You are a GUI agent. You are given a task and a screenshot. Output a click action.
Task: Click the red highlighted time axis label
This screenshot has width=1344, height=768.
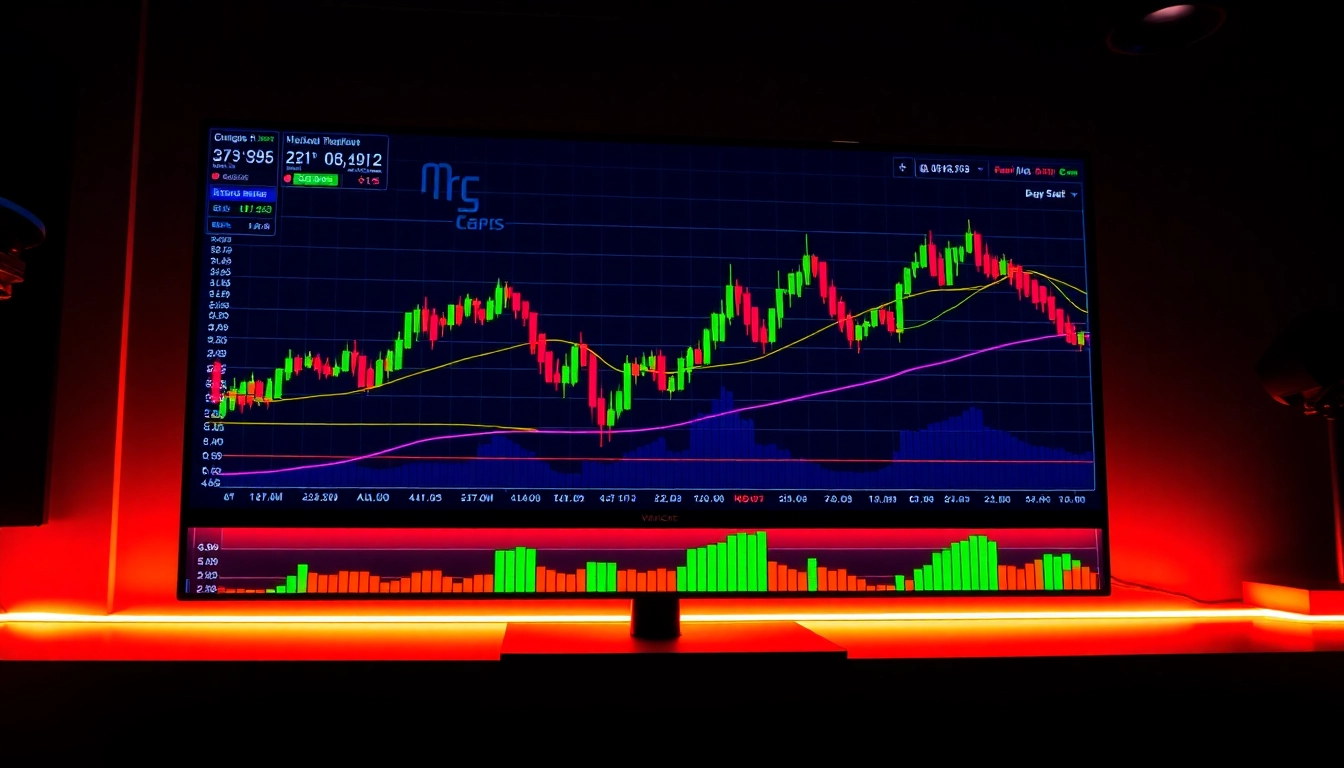tap(748, 498)
